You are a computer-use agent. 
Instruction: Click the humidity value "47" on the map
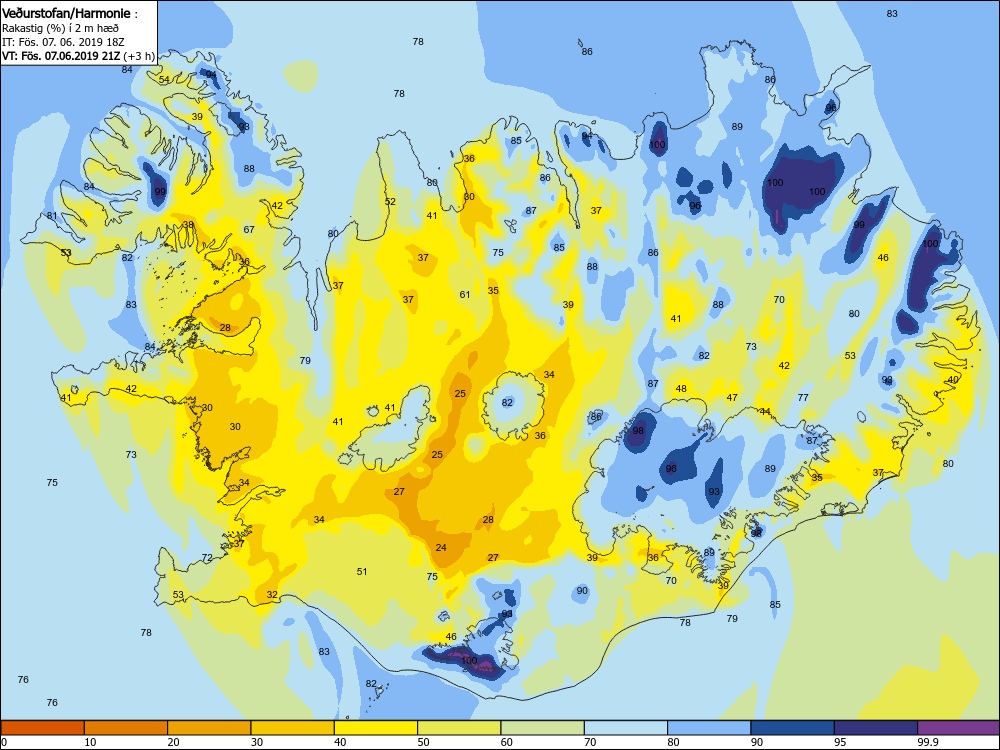(x=732, y=397)
